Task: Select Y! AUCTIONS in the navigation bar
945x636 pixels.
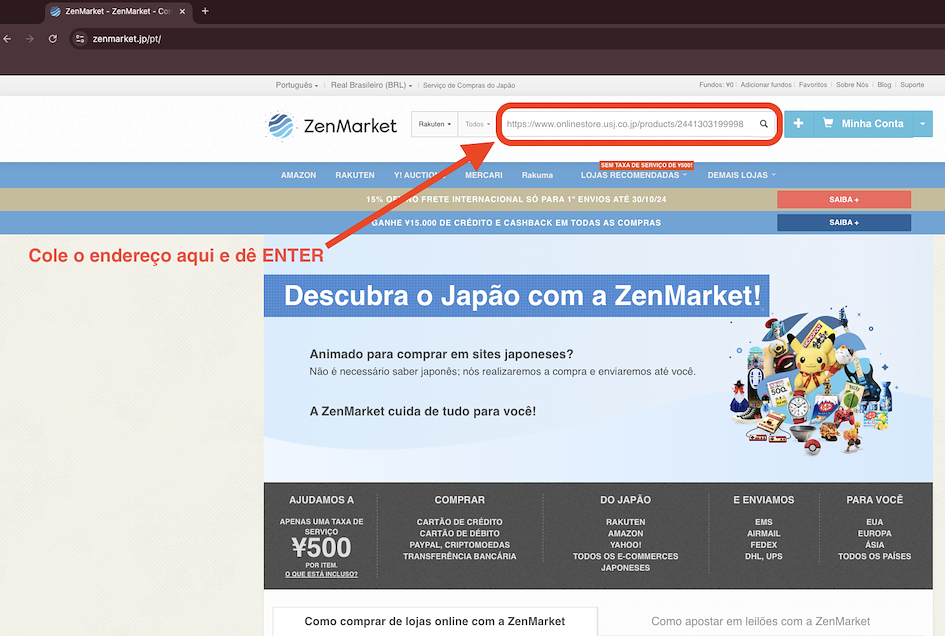Action: [419, 175]
